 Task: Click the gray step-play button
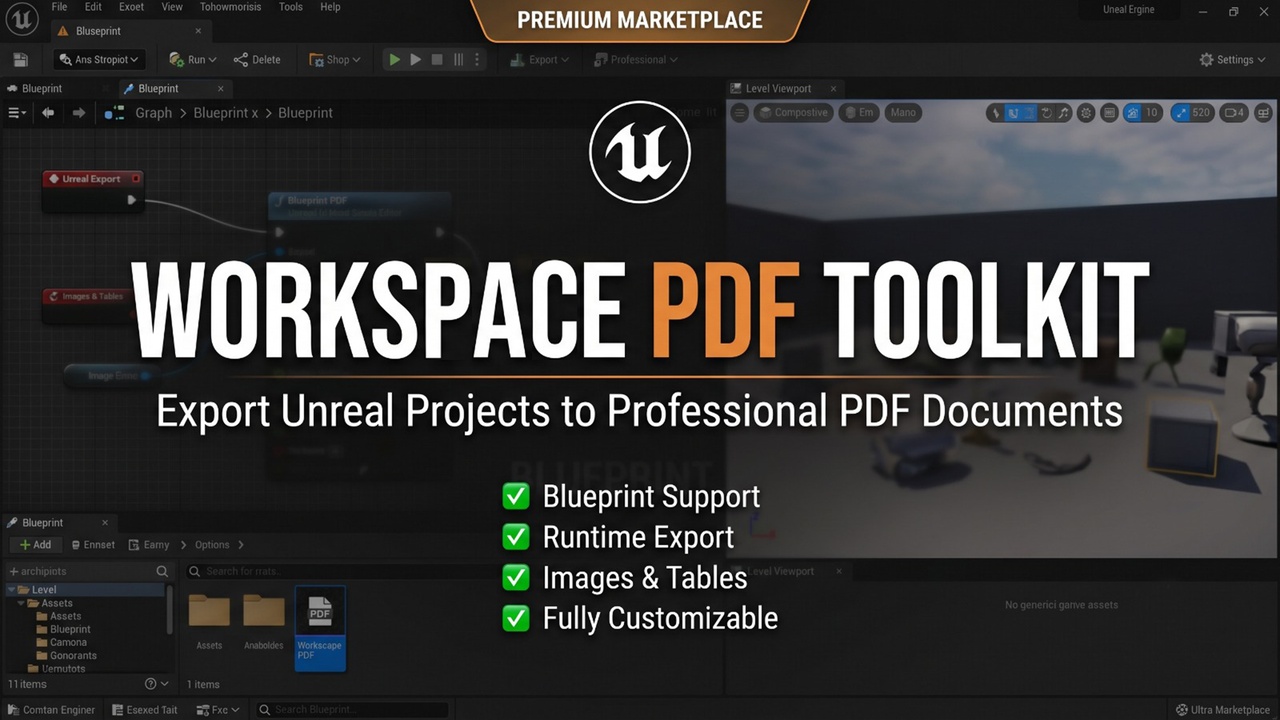(x=416, y=60)
